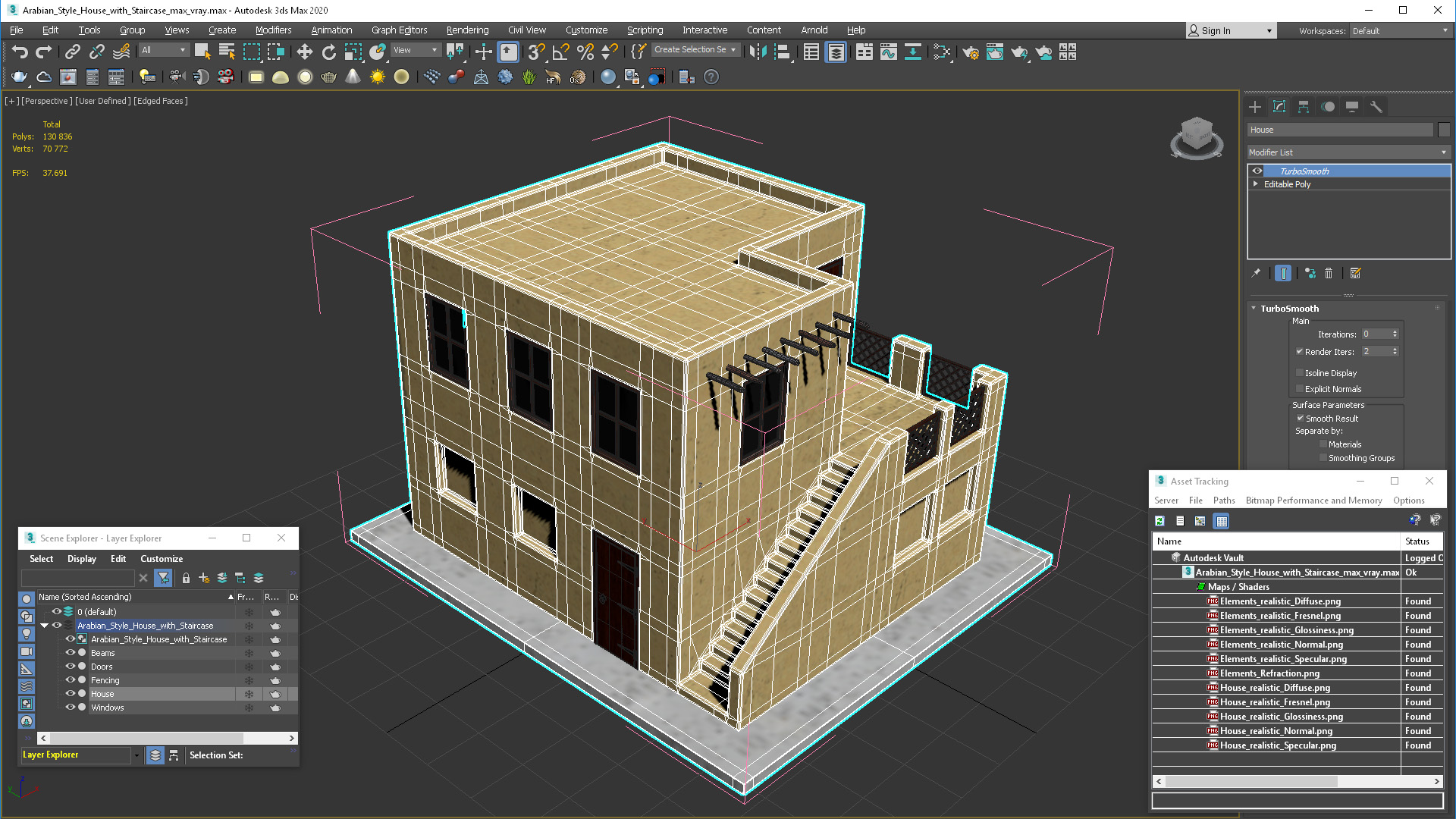1456x819 pixels.
Task: Click the House layer in Scene Explorer
Action: click(x=102, y=693)
